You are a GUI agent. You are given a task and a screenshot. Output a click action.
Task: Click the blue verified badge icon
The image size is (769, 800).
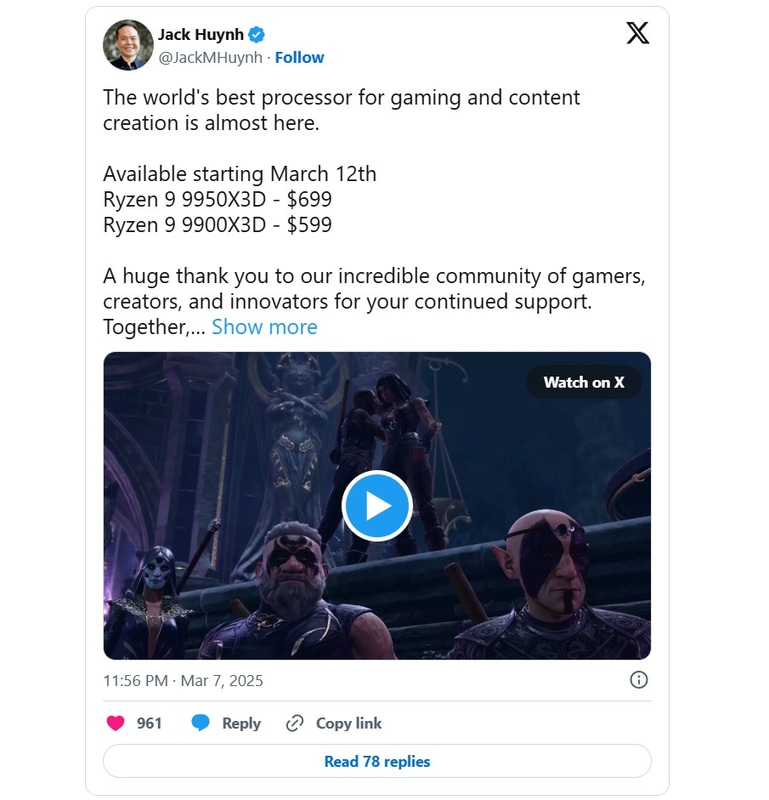(257, 35)
